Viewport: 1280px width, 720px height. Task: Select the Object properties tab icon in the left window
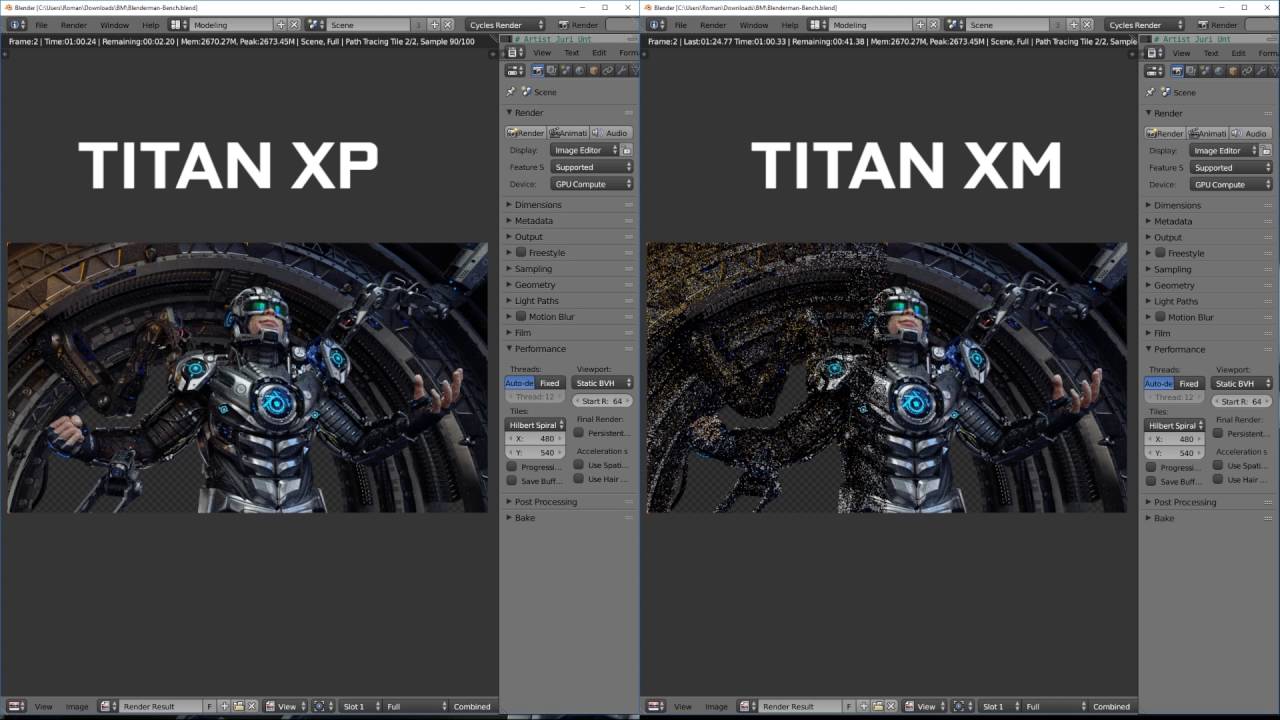(594, 71)
